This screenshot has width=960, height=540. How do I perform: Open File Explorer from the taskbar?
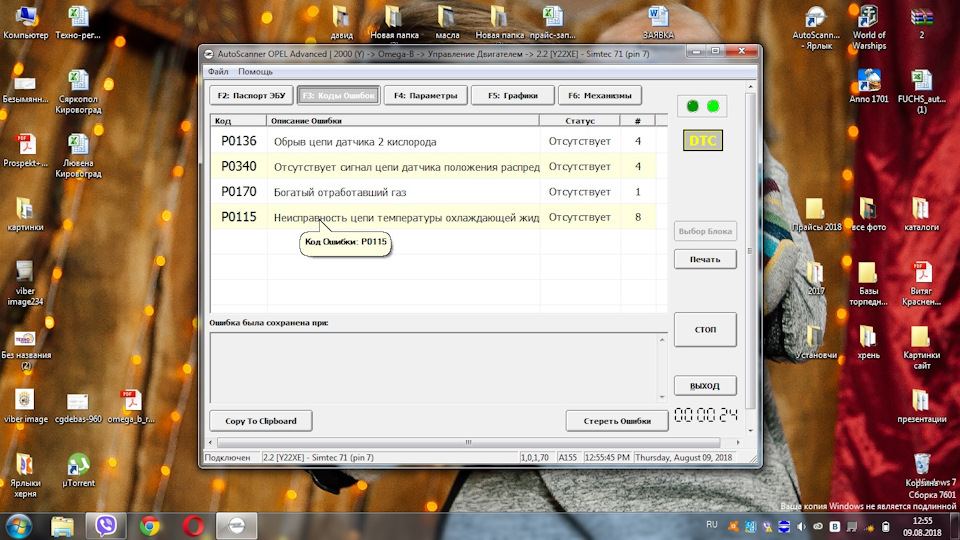pos(62,525)
